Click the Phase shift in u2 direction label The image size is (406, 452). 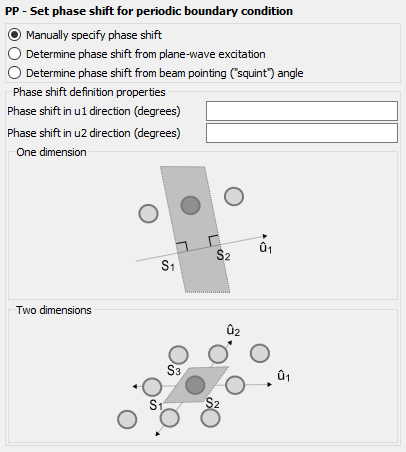point(94,133)
